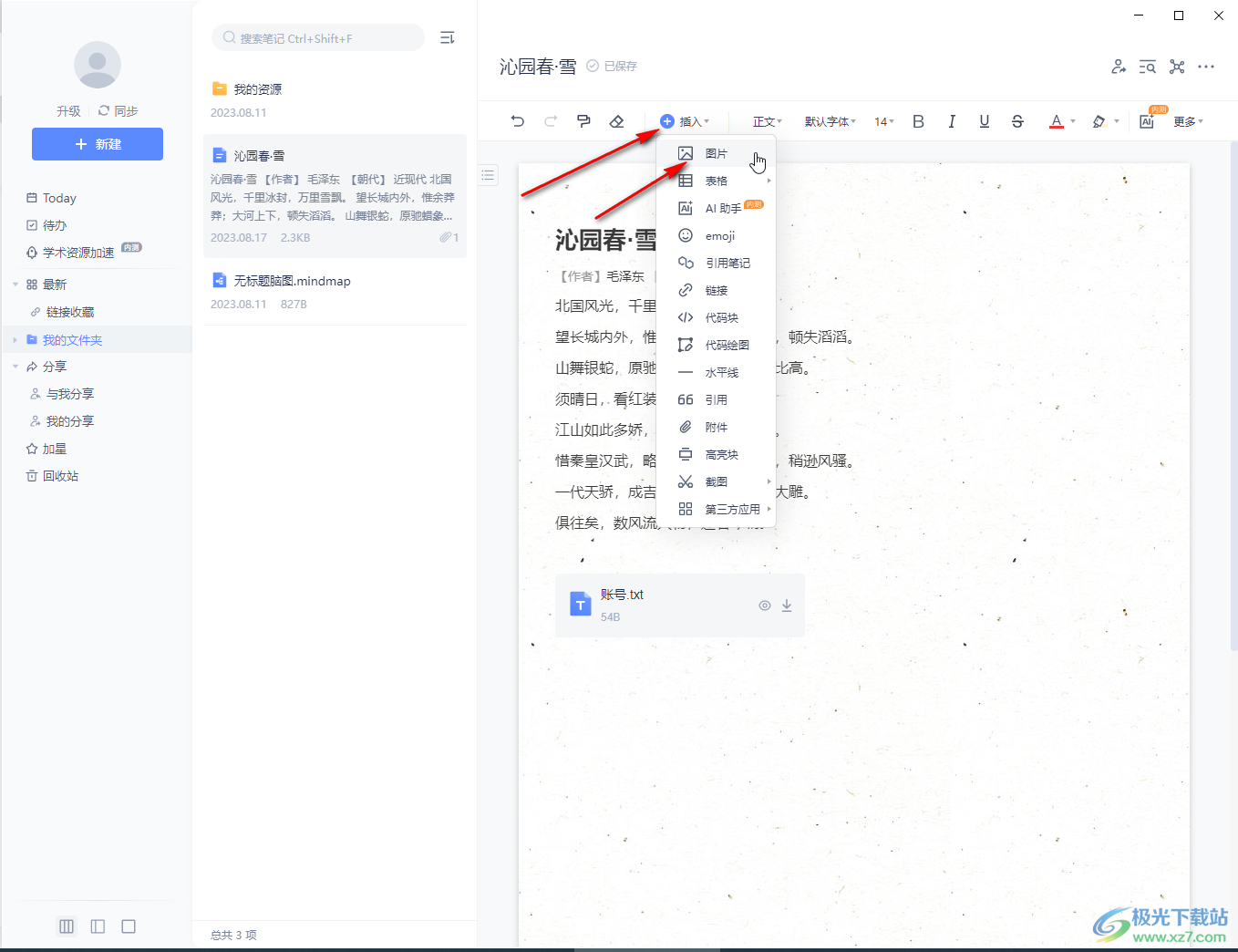Apply the red font color
This screenshot has height=952, width=1238.
(x=1057, y=121)
